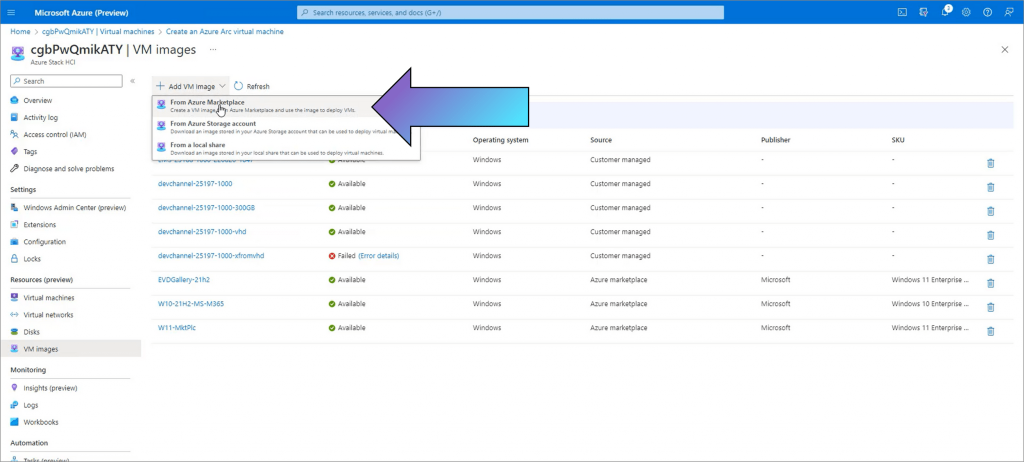Click Microsoft publisher in W11-MktPlc row
Image resolution: width=1024 pixels, height=462 pixels.
(x=775, y=327)
